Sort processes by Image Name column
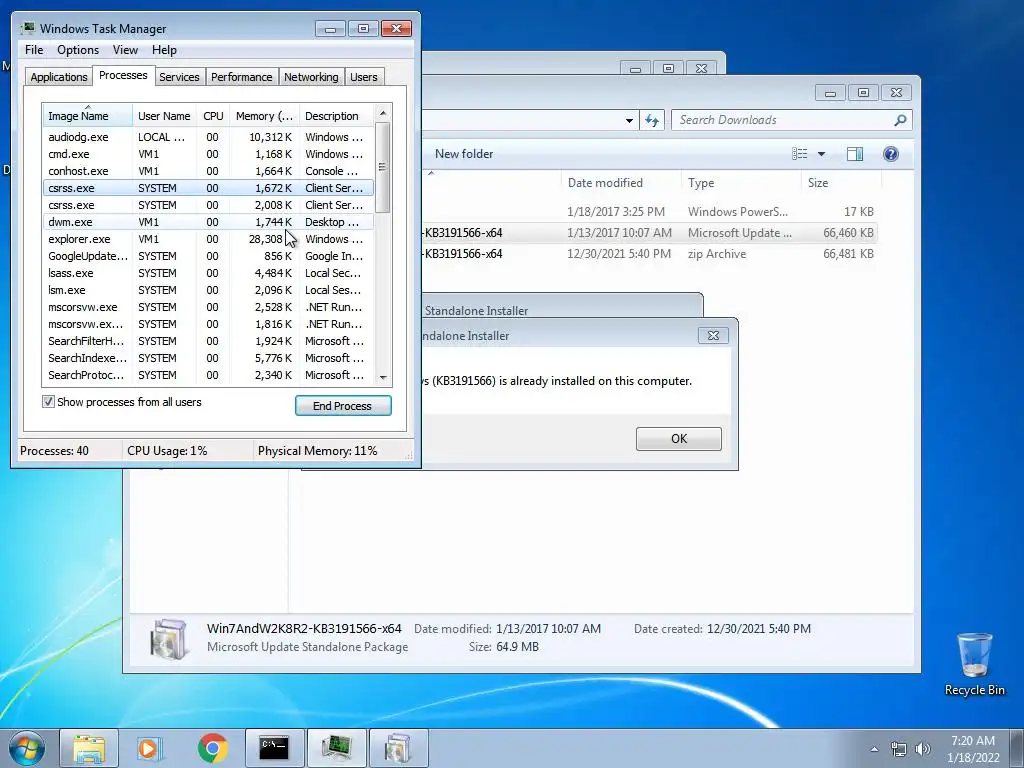Image resolution: width=1024 pixels, height=768 pixels. [x=88, y=116]
